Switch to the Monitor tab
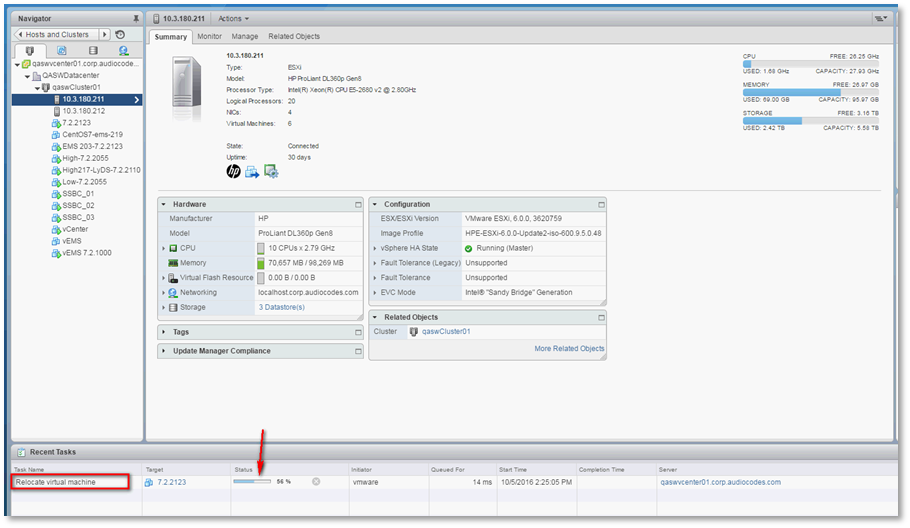 click(x=209, y=36)
